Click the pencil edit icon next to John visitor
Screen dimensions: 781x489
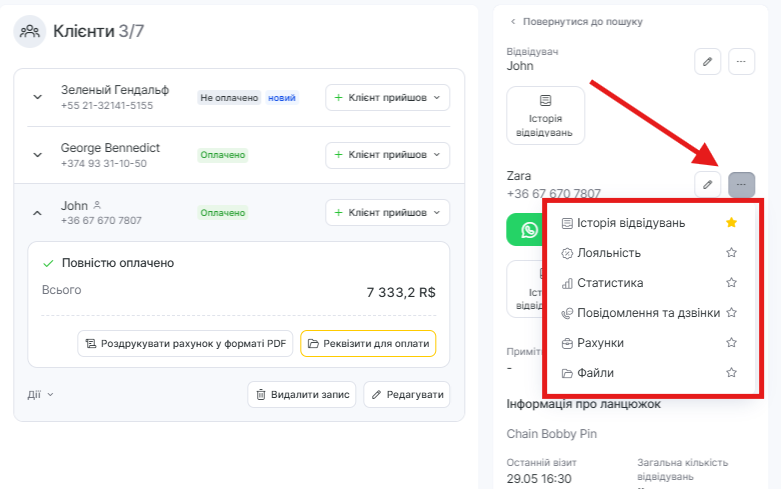707,61
